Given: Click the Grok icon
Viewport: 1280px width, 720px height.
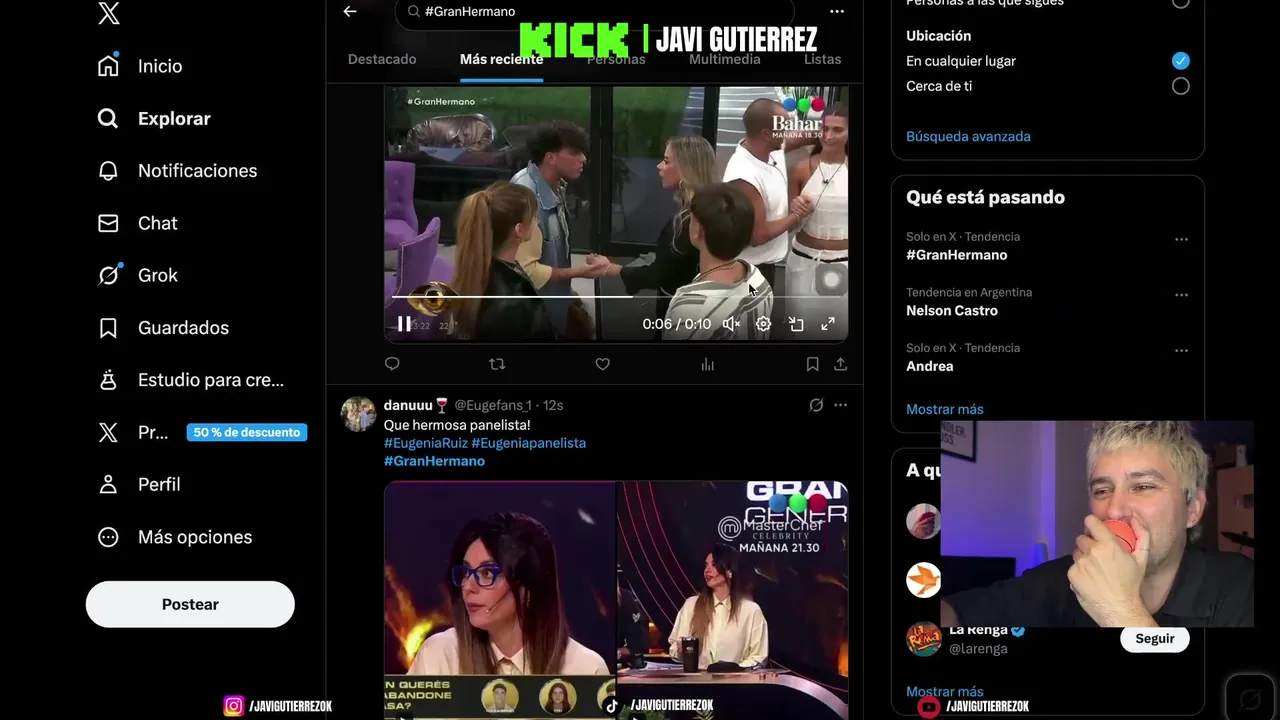Looking at the screenshot, I should point(108,275).
